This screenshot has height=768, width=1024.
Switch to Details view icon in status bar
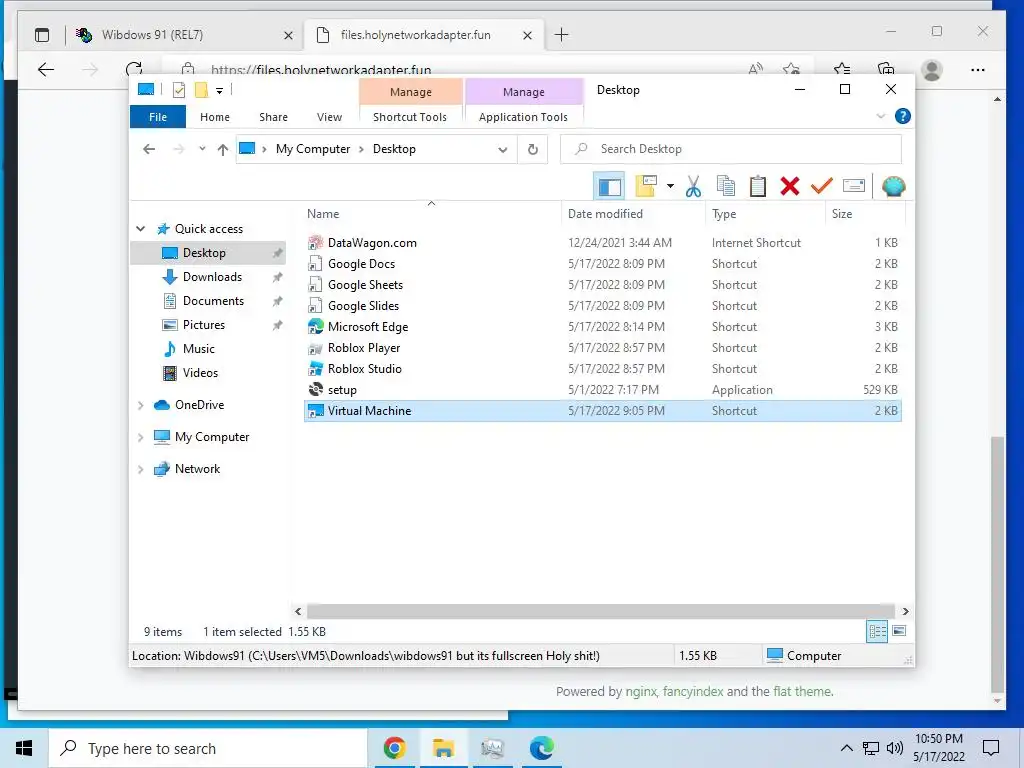coord(877,631)
